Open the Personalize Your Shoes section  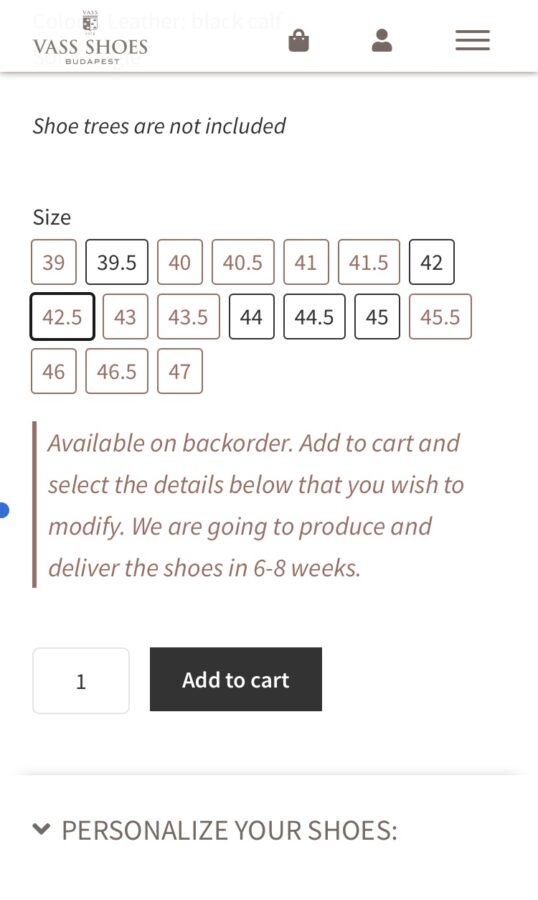(x=215, y=830)
